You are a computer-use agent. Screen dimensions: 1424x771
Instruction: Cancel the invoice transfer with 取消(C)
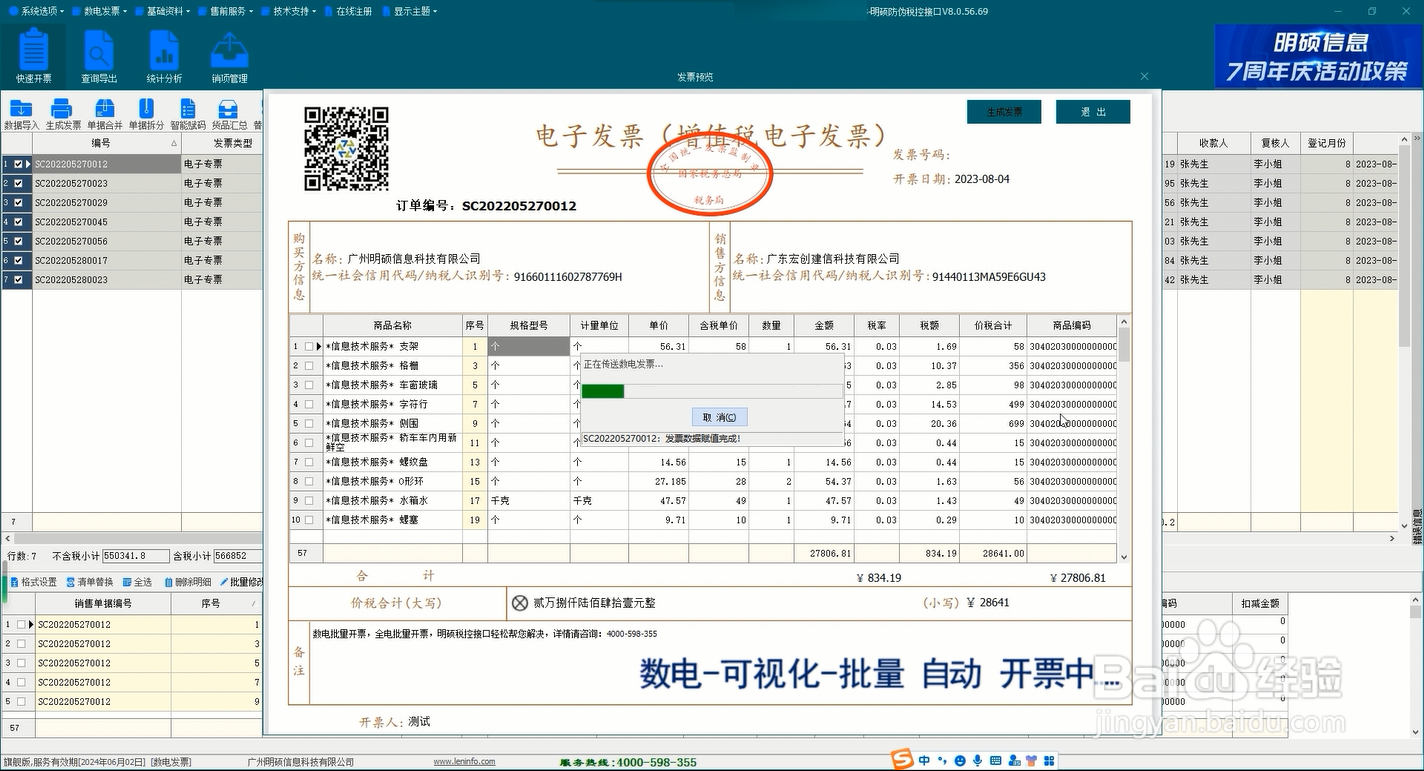(719, 417)
